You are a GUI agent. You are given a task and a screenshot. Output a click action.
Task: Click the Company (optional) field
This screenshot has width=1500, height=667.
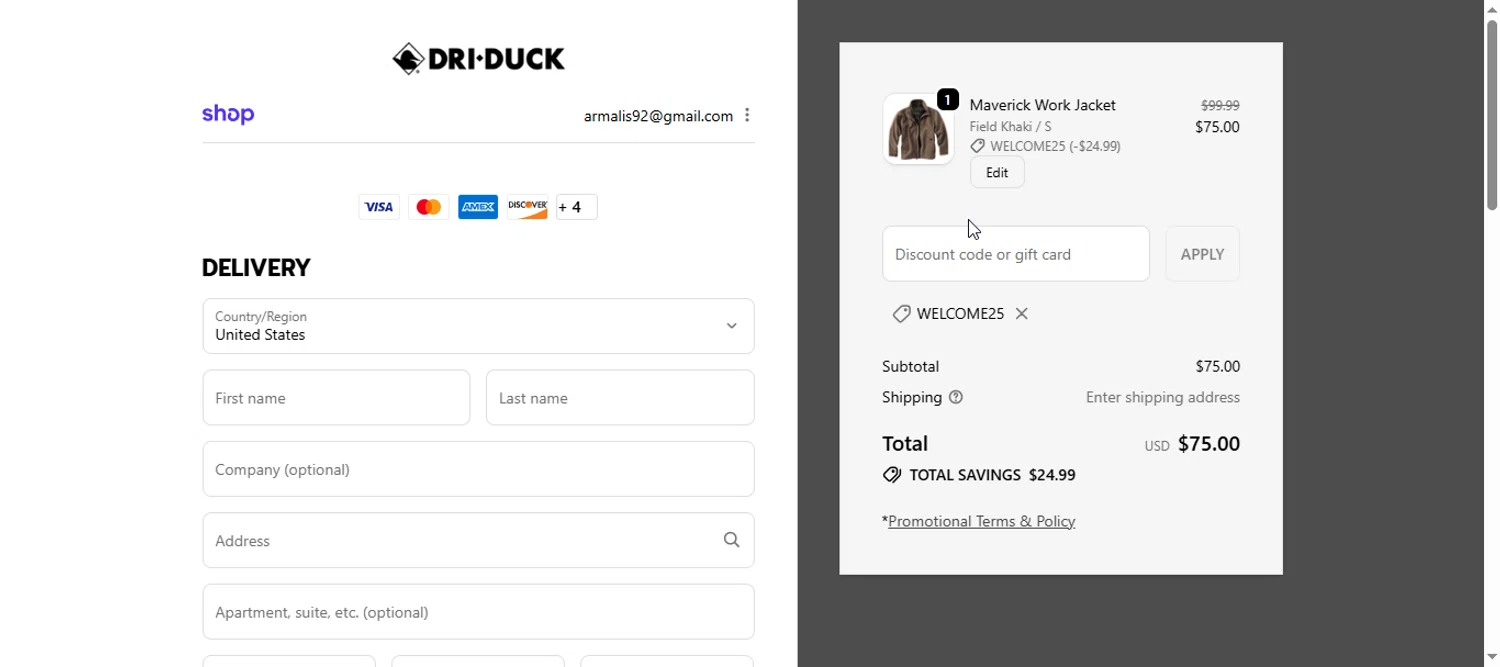[x=478, y=469]
